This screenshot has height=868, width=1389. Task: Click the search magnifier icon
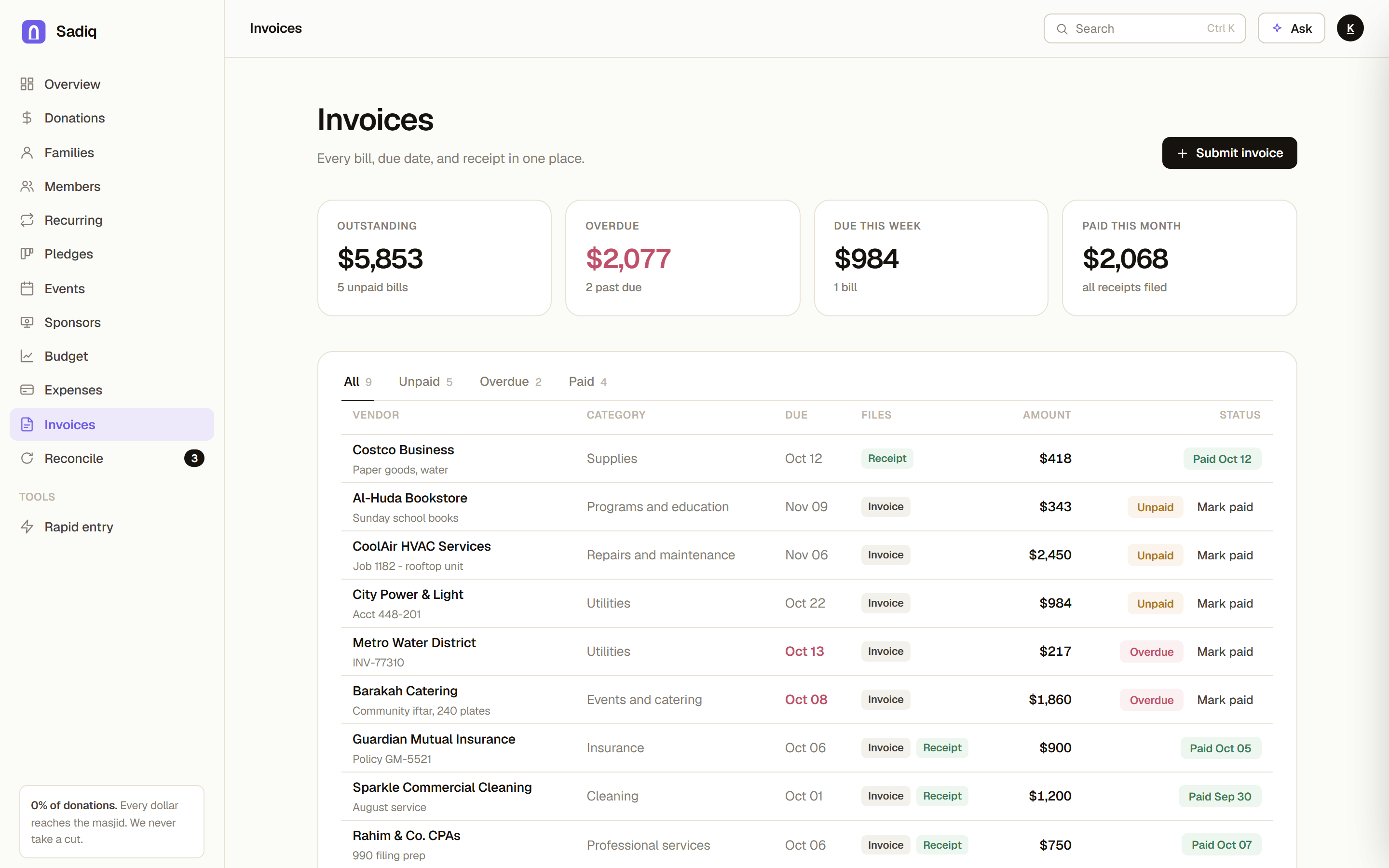1062,29
